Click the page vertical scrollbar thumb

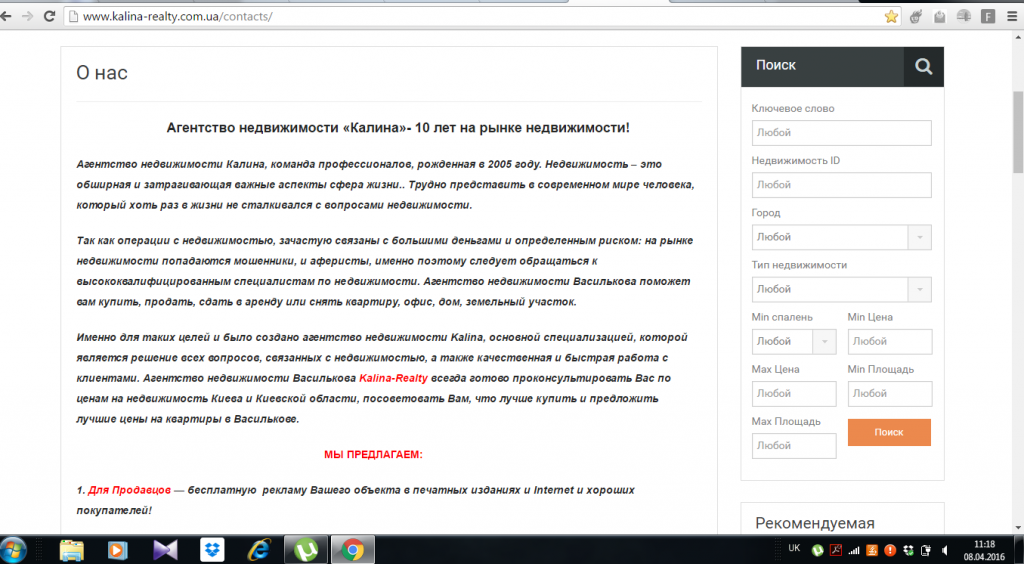pos(1018,134)
